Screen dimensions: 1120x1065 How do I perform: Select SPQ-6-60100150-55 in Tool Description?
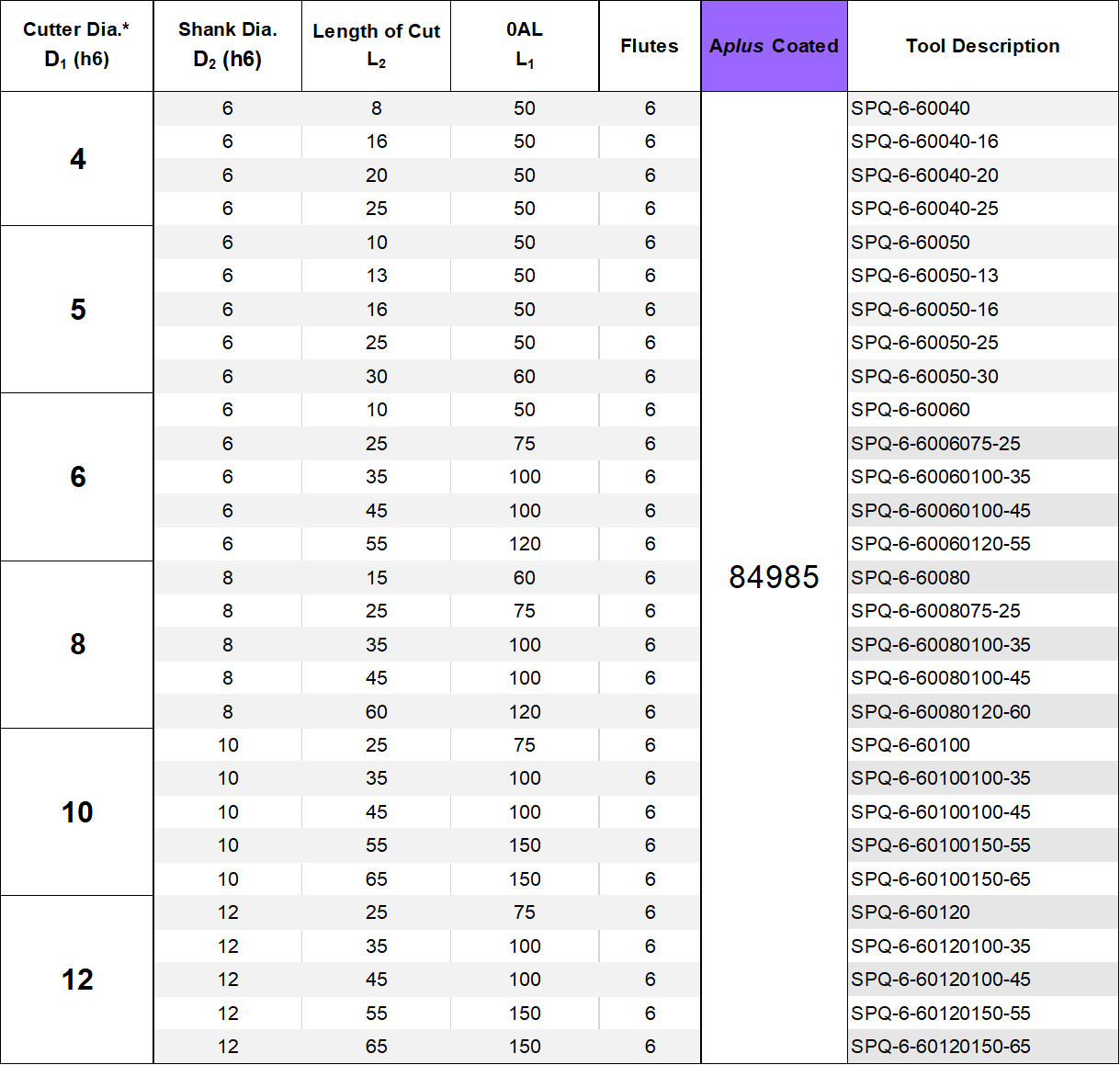pos(941,845)
